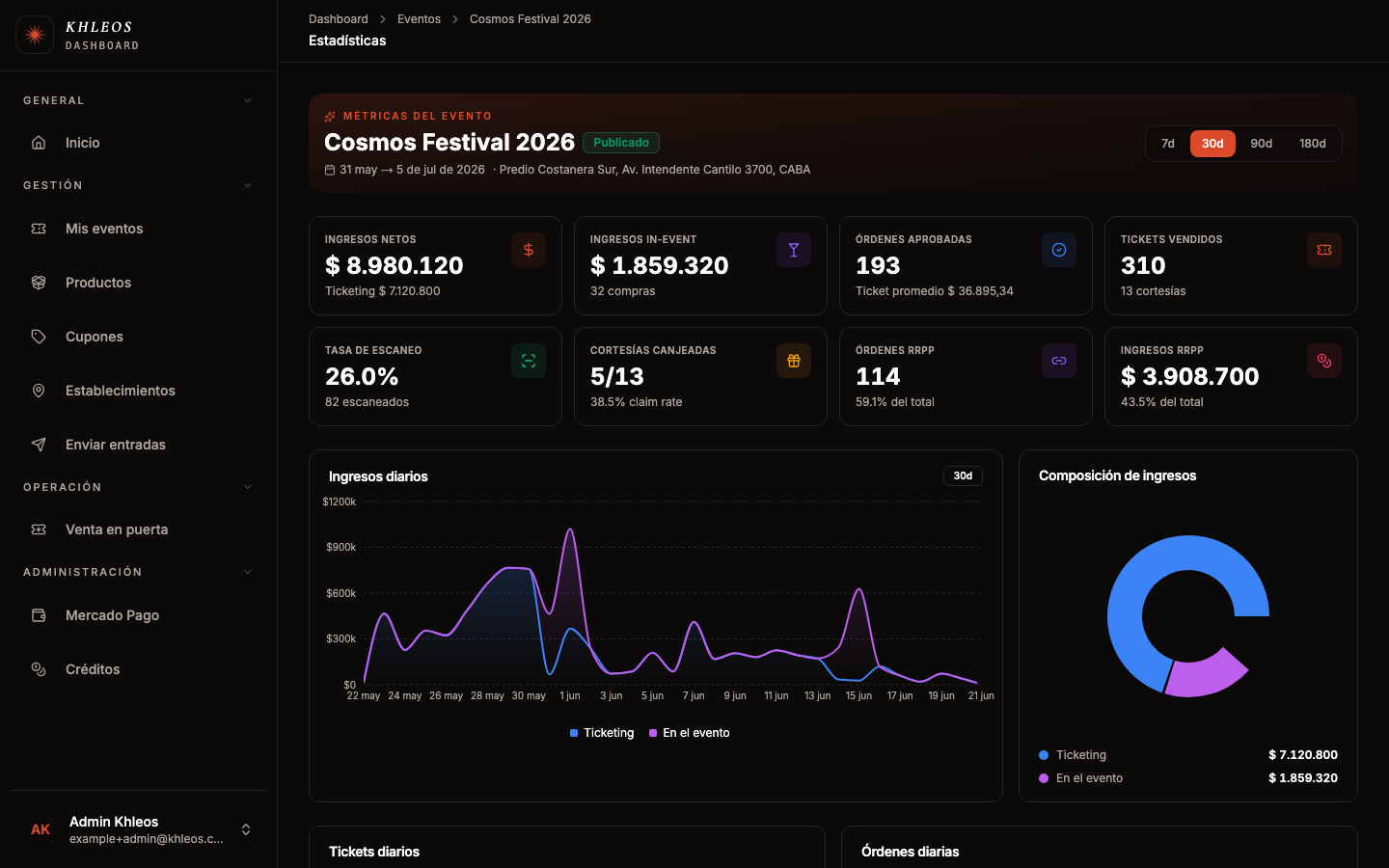Open Mercado Pago settings
This screenshot has height=868, width=1389.
tap(138, 615)
